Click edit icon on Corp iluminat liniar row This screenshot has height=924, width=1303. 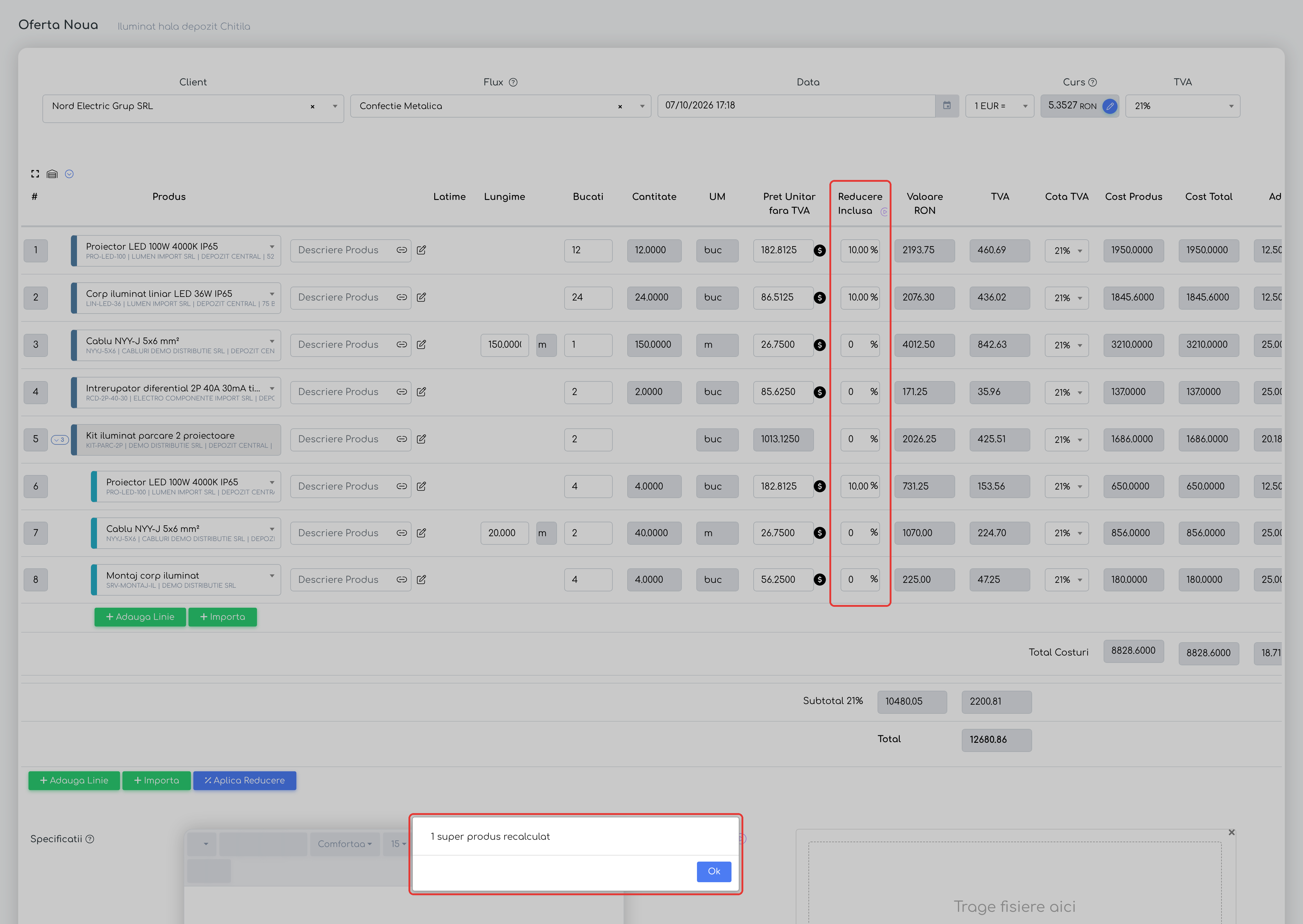point(422,297)
